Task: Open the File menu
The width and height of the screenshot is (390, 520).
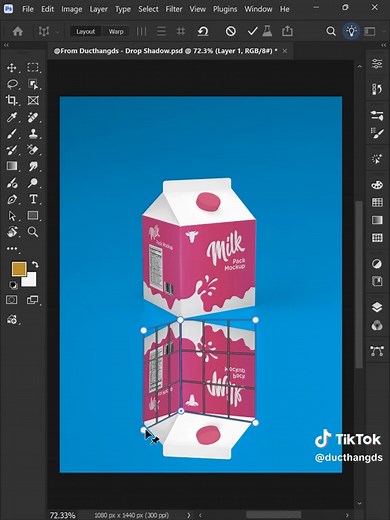Action: pos(28,9)
